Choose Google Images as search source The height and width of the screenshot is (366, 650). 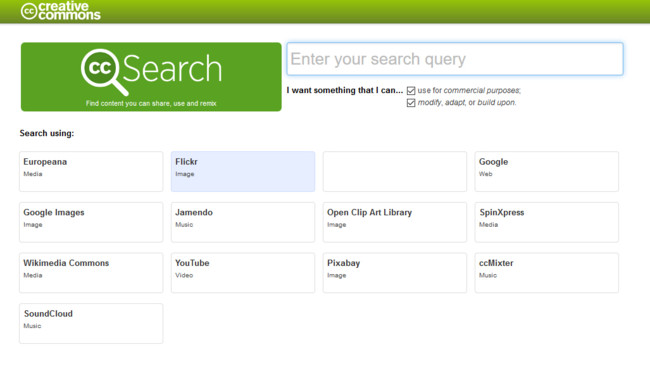click(x=91, y=222)
